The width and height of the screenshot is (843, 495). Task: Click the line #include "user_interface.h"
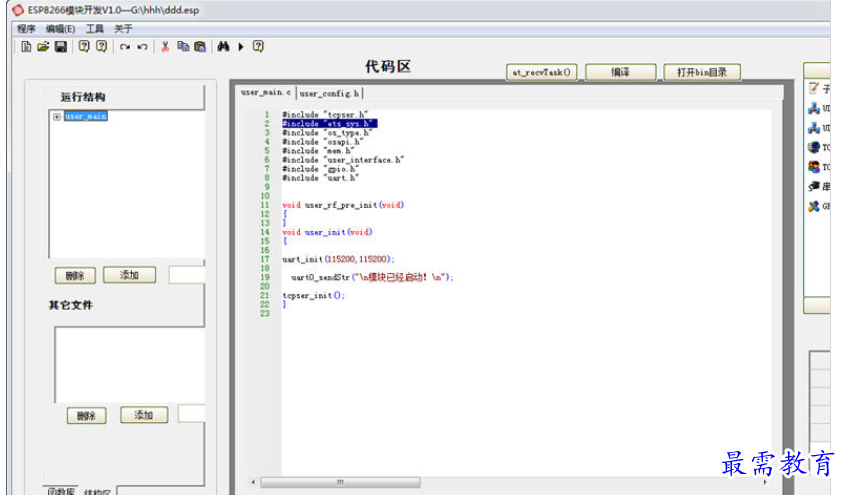(x=343, y=160)
